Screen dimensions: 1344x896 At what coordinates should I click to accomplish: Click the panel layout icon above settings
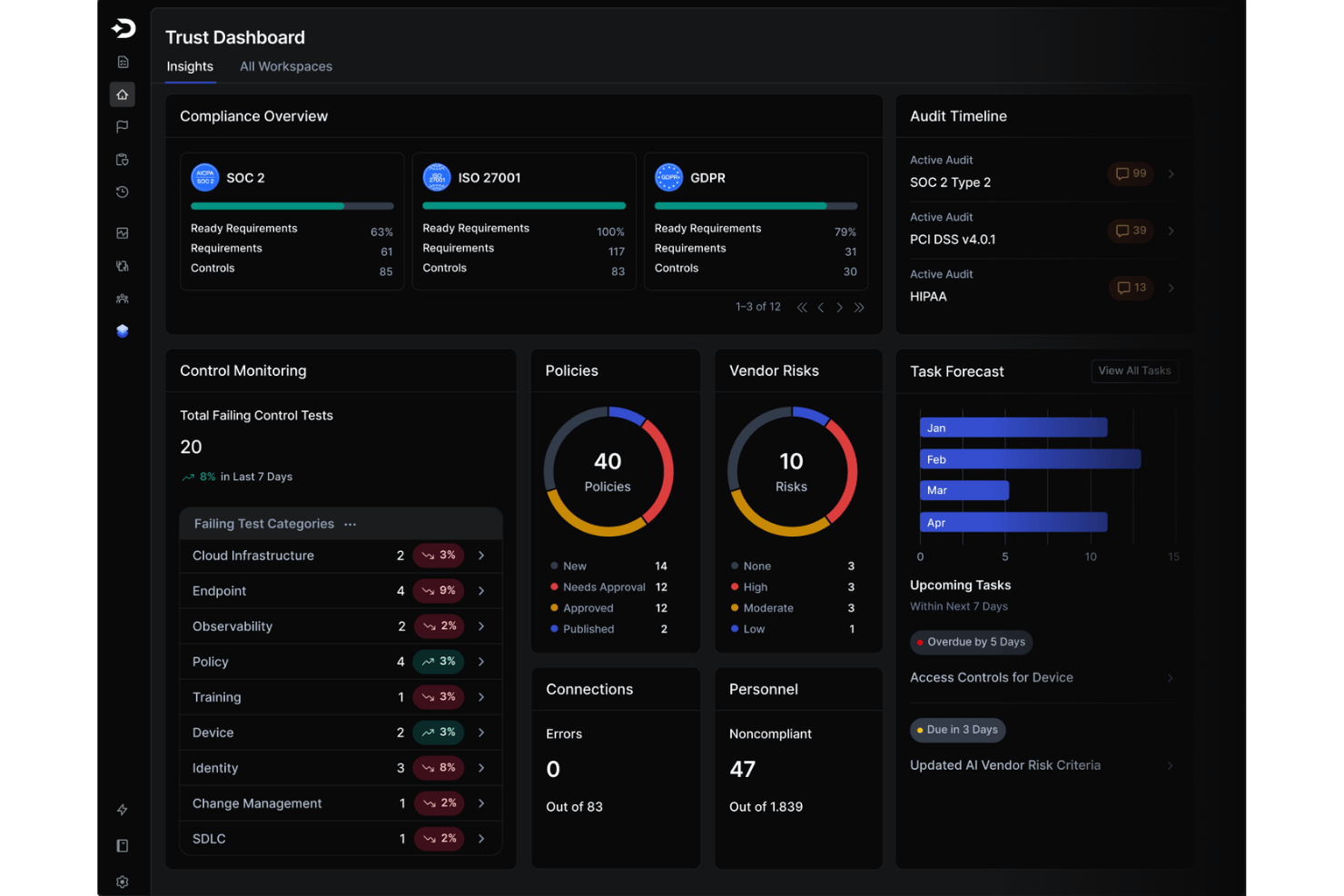coord(123,846)
